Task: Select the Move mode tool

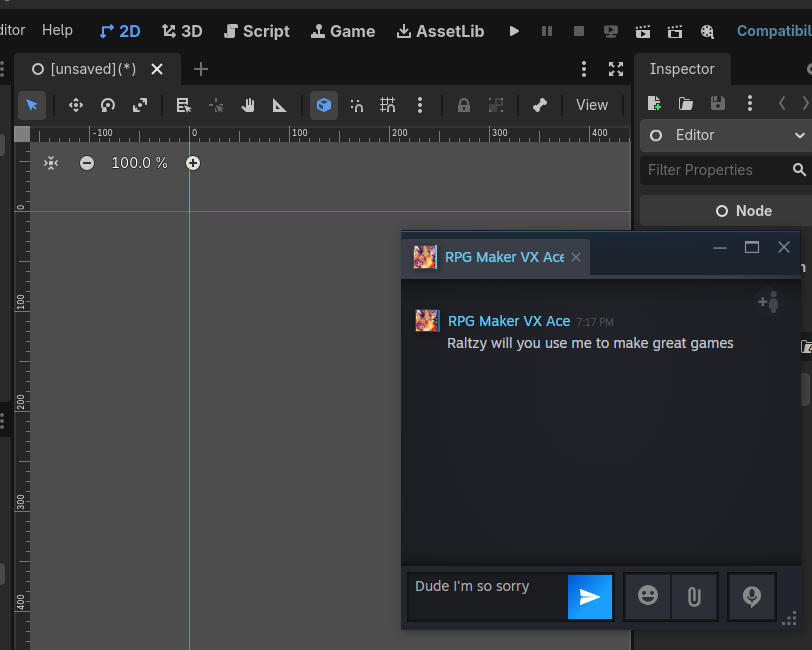Action: click(76, 106)
